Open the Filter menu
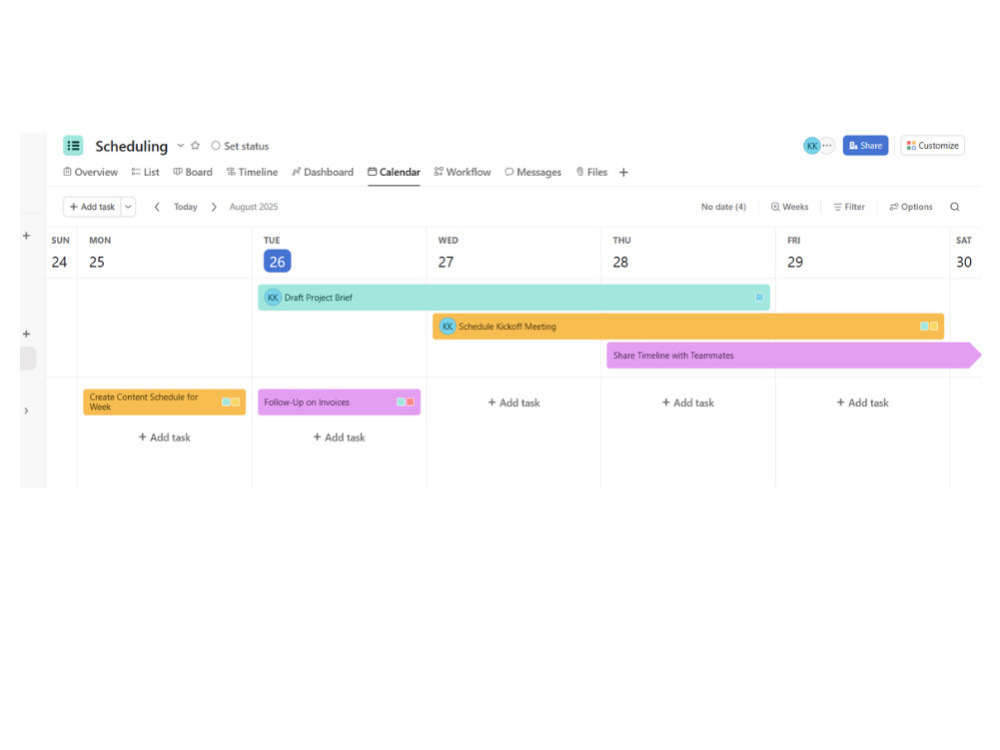This screenshot has height=750, width=1000. coord(849,207)
